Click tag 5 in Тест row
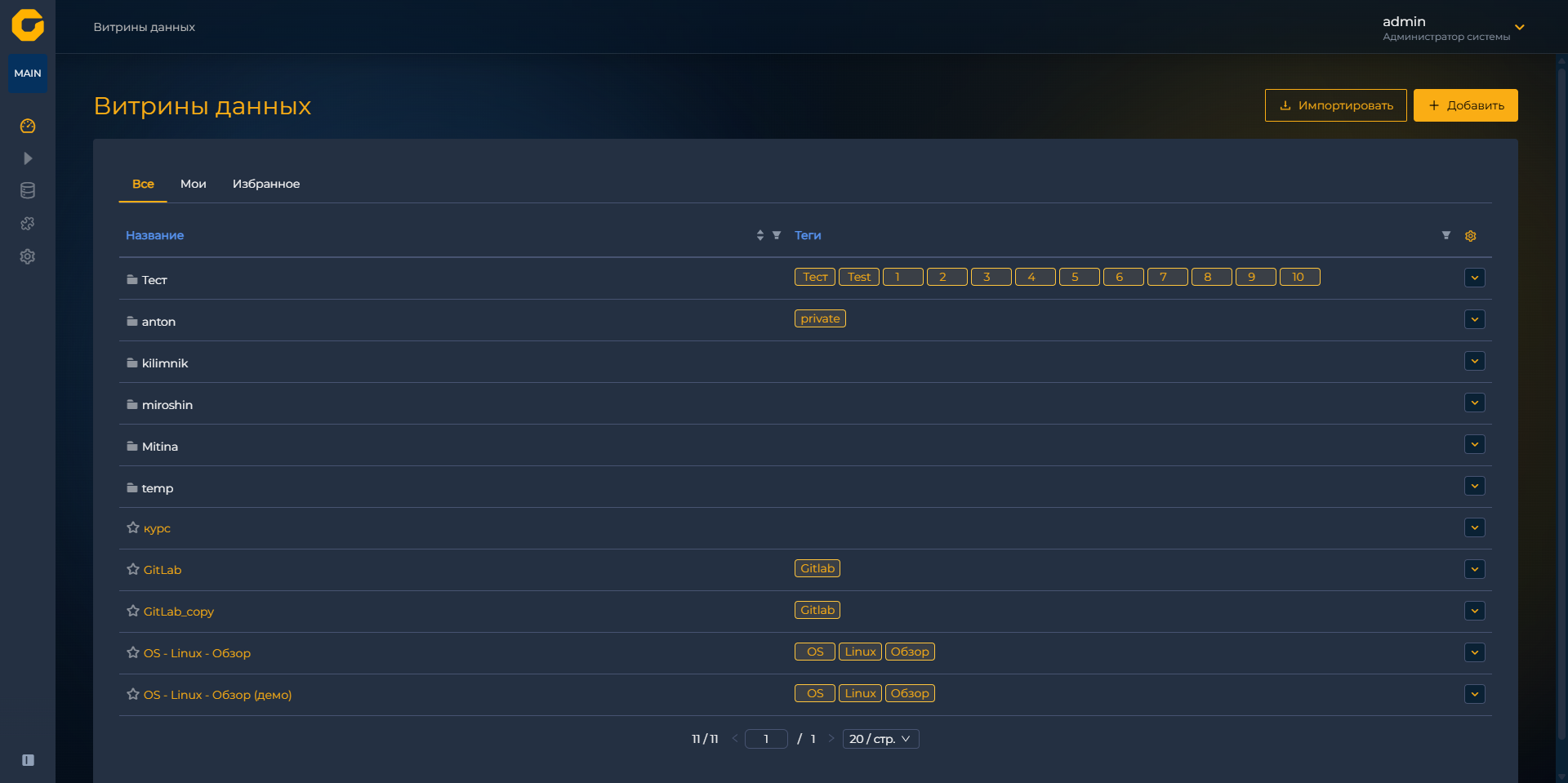This screenshot has width=1568, height=783. [1080, 277]
